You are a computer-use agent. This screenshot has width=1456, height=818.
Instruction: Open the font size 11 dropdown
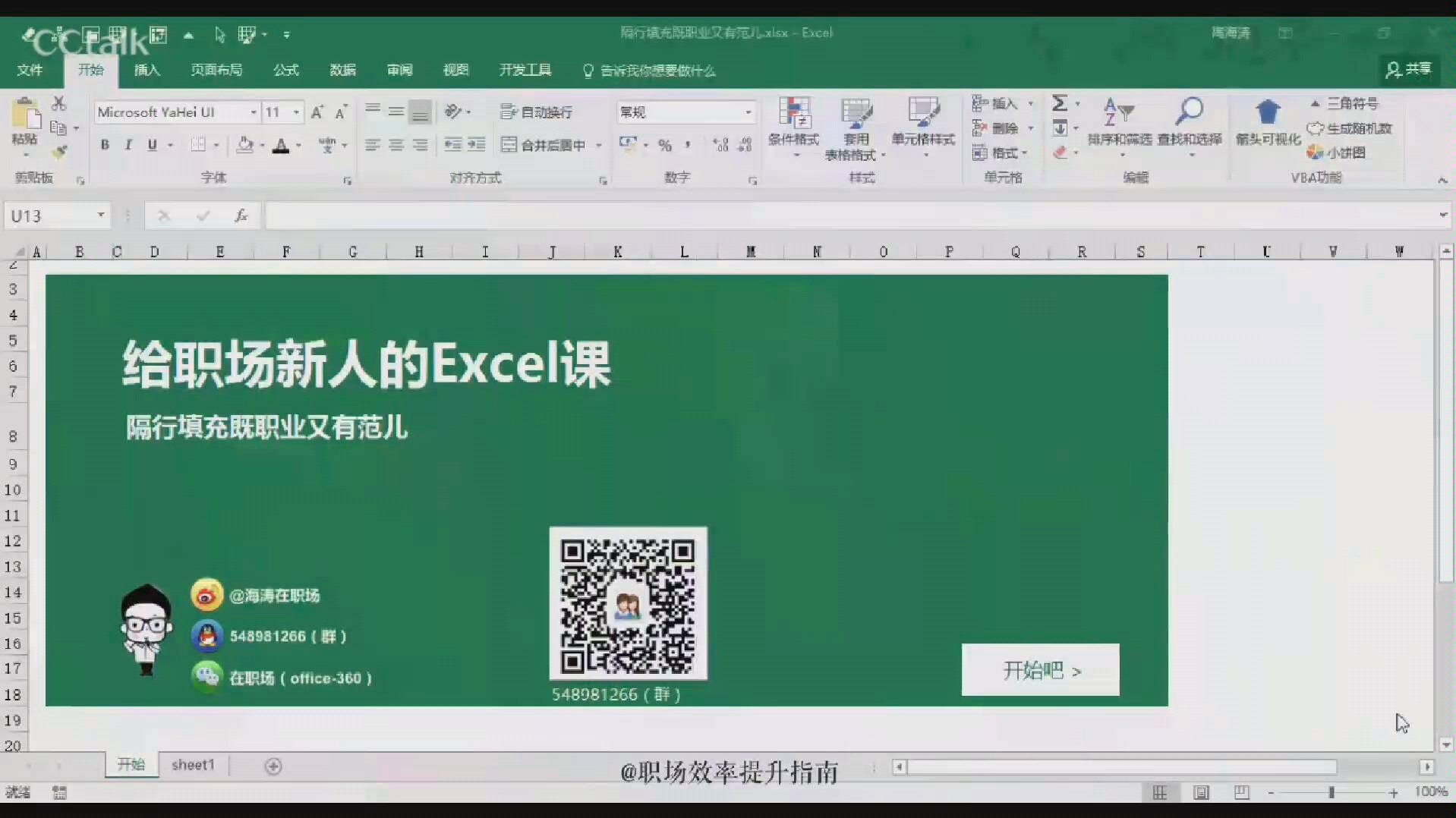296,112
